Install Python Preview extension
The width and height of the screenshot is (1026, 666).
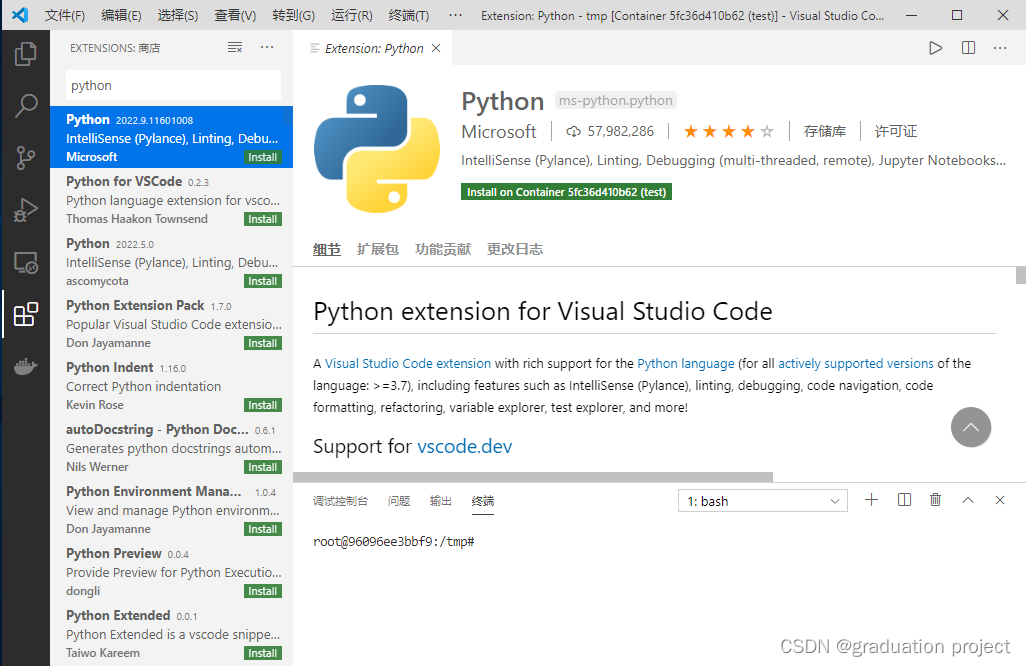click(262, 591)
